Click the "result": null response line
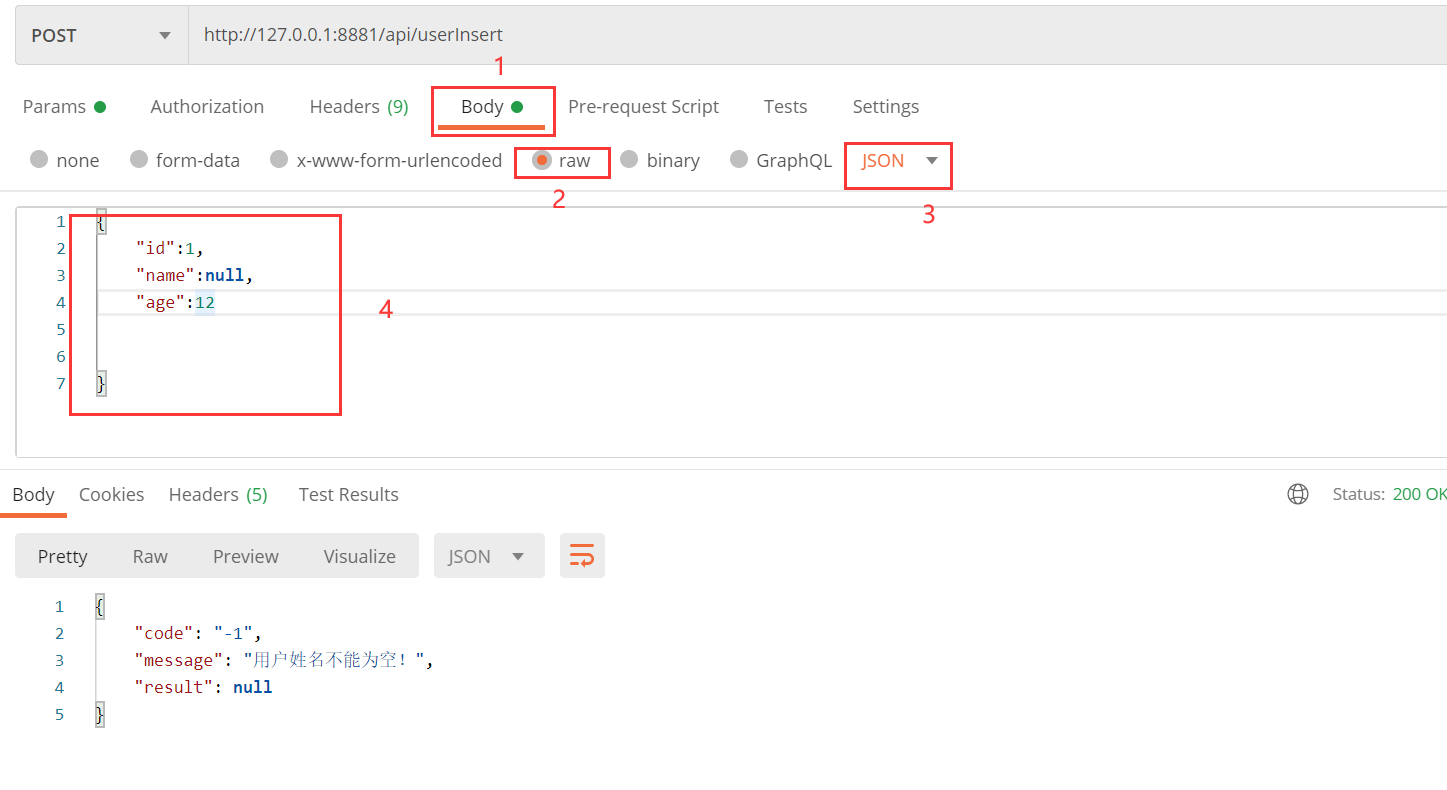Viewport: 1447px width, 790px height. 203,688
